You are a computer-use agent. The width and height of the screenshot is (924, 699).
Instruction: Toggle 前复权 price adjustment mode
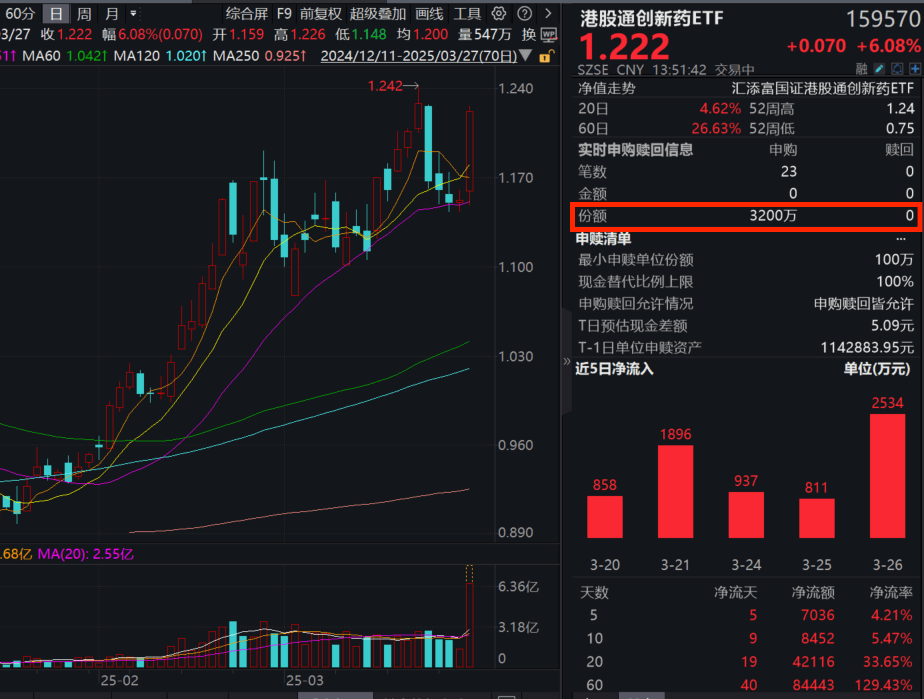[x=323, y=14]
